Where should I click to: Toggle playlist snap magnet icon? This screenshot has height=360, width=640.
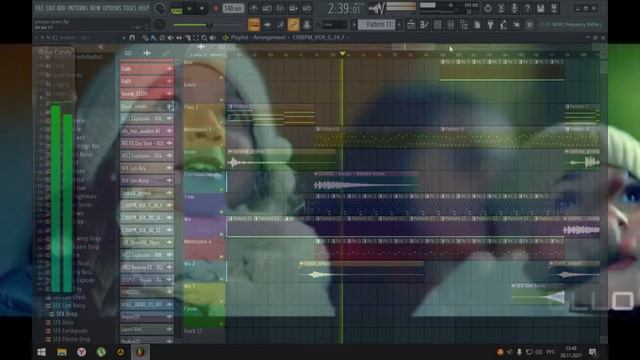(x=132, y=38)
